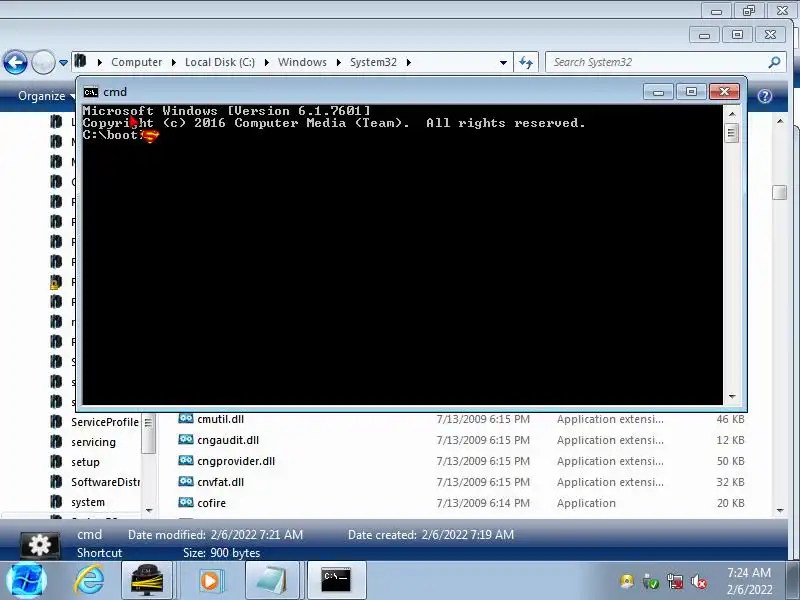Click the system folder icon in tree
The height and width of the screenshot is (600, 800).
pyautogui.click(x=56, y=502)
